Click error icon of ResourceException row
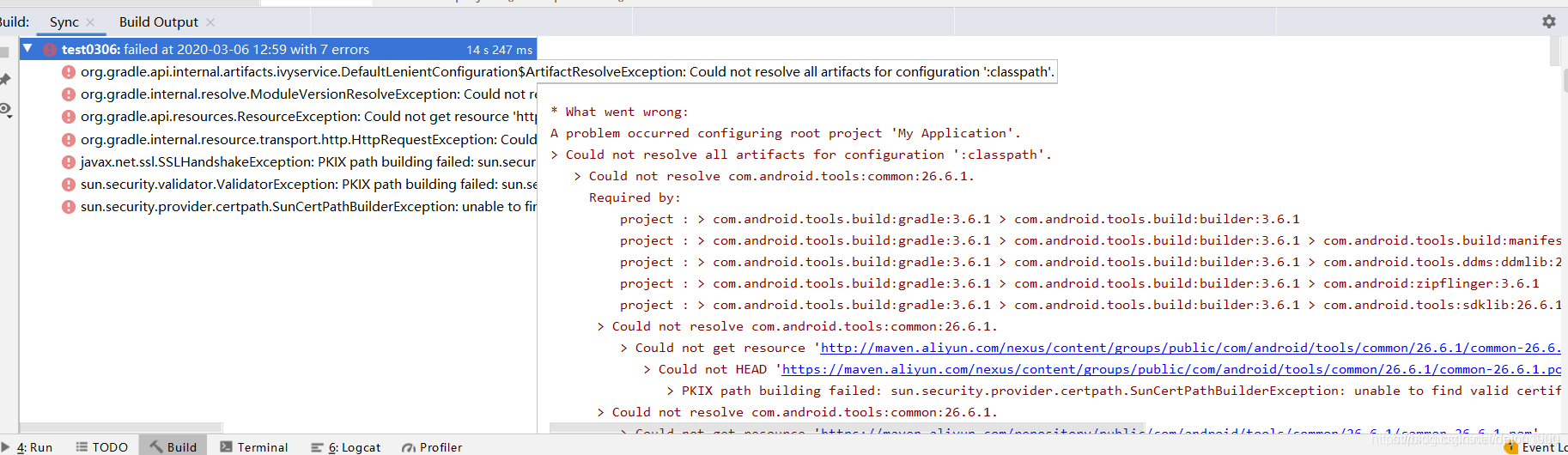This screenshot has height=455, width=1568. 69,117
